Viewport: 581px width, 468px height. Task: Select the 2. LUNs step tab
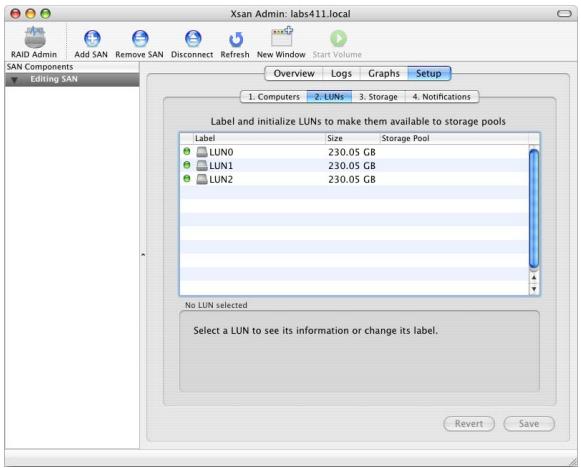point(329,97)
